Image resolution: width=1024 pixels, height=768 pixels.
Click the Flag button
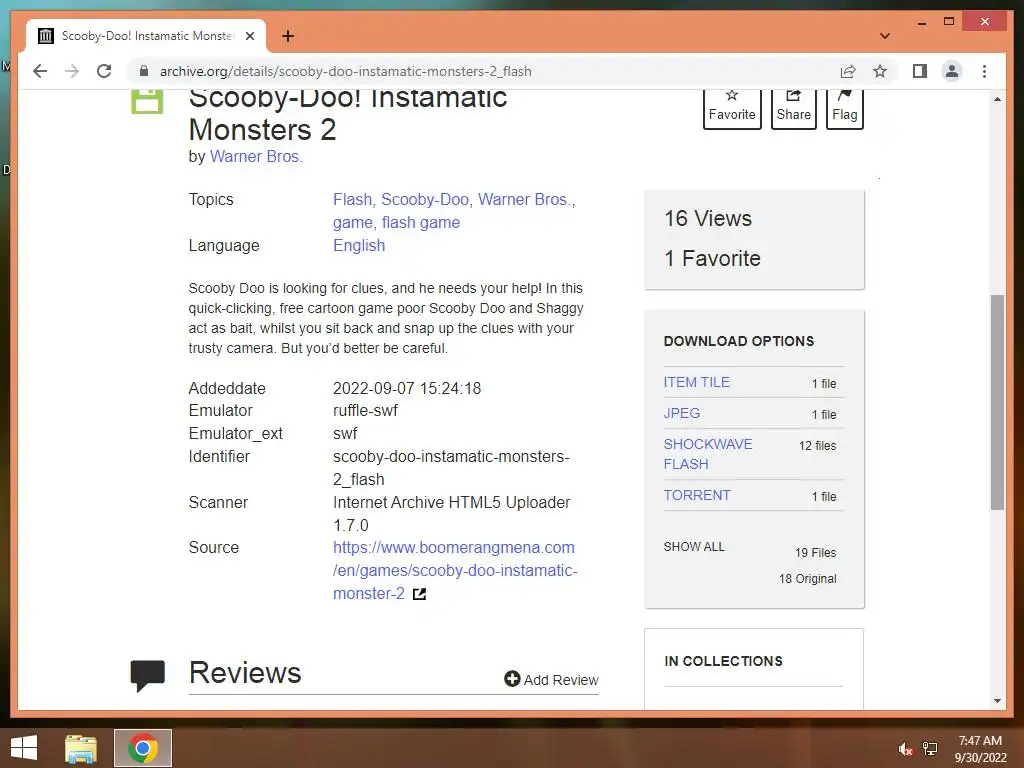[x=844, y=108]
